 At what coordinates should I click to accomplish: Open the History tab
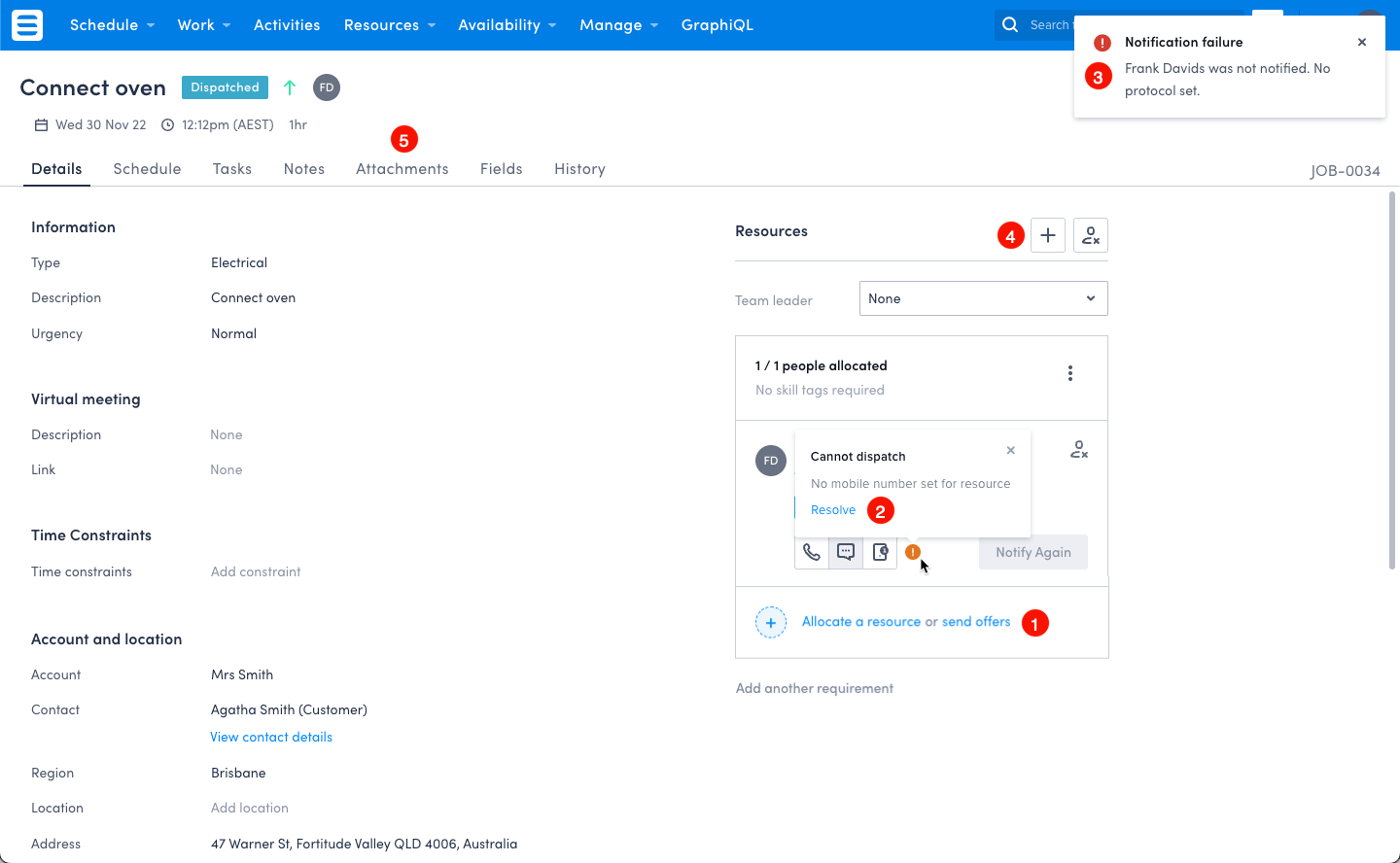pos(579,169)
